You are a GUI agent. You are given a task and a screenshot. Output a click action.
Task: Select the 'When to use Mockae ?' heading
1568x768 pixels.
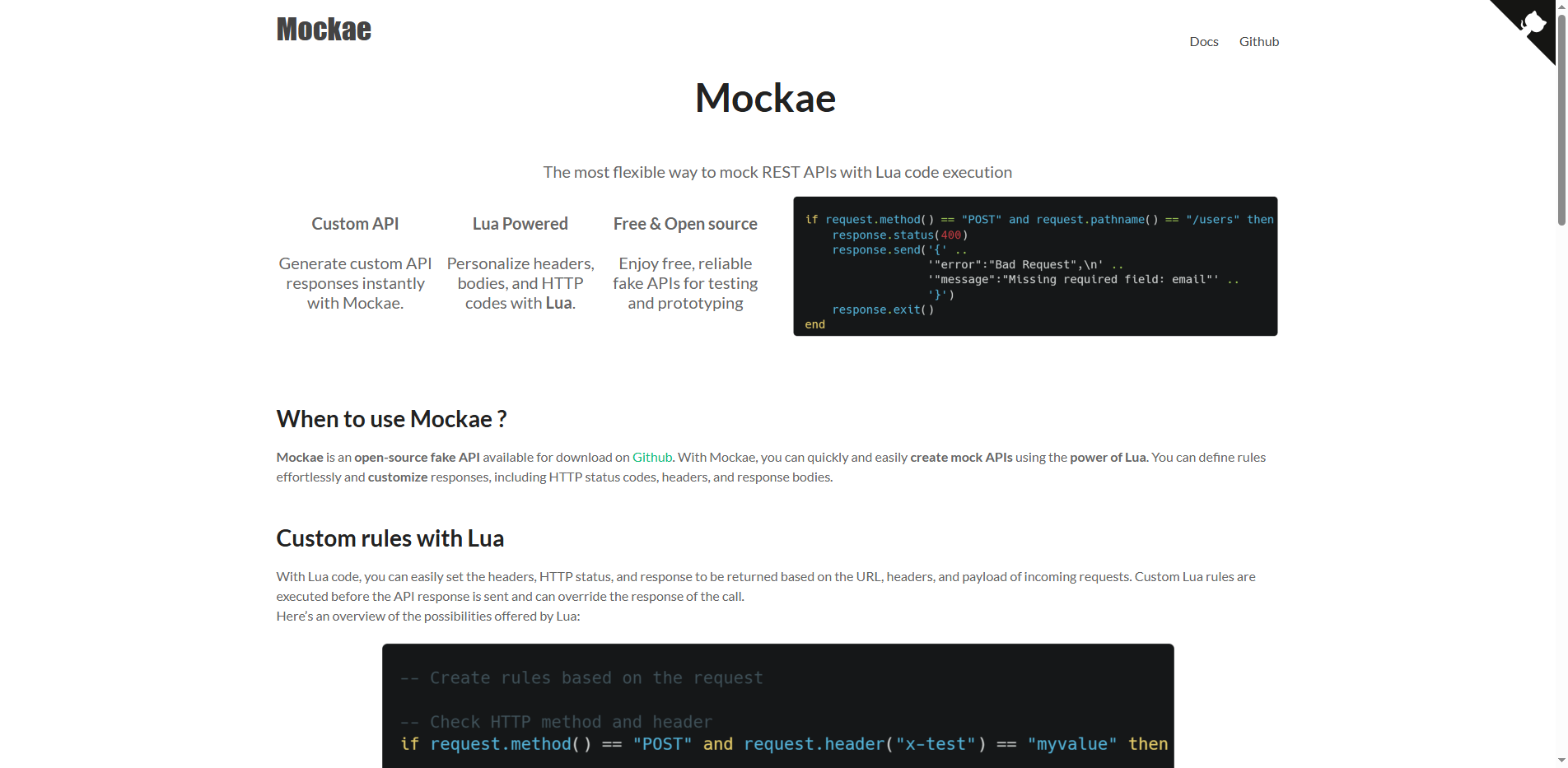pos(391,419)
